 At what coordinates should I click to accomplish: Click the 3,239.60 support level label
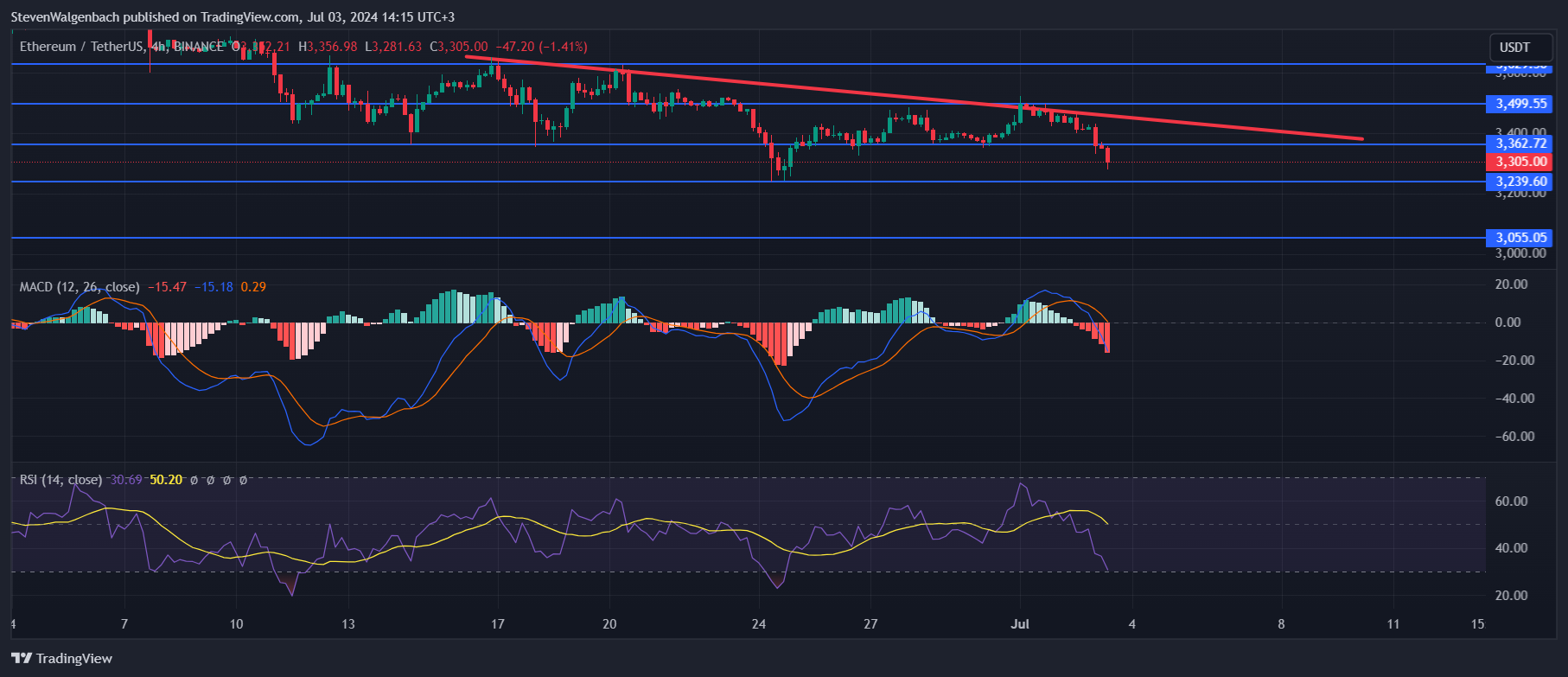1520,182
